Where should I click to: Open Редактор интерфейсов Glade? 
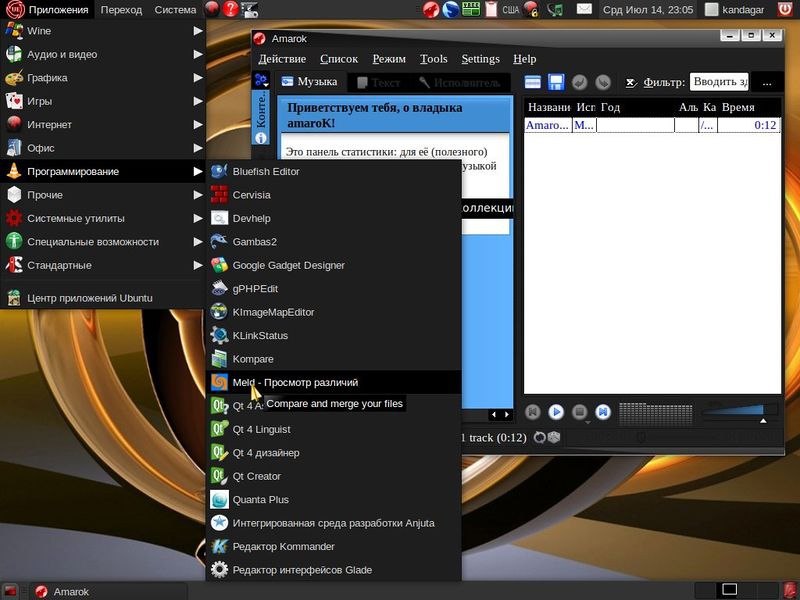tap(334, 570)
